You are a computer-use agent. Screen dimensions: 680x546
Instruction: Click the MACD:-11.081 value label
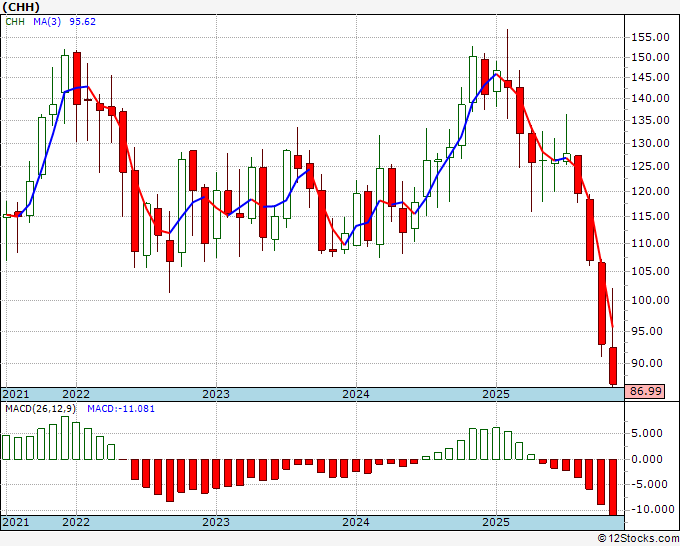[x=121, y=409]
